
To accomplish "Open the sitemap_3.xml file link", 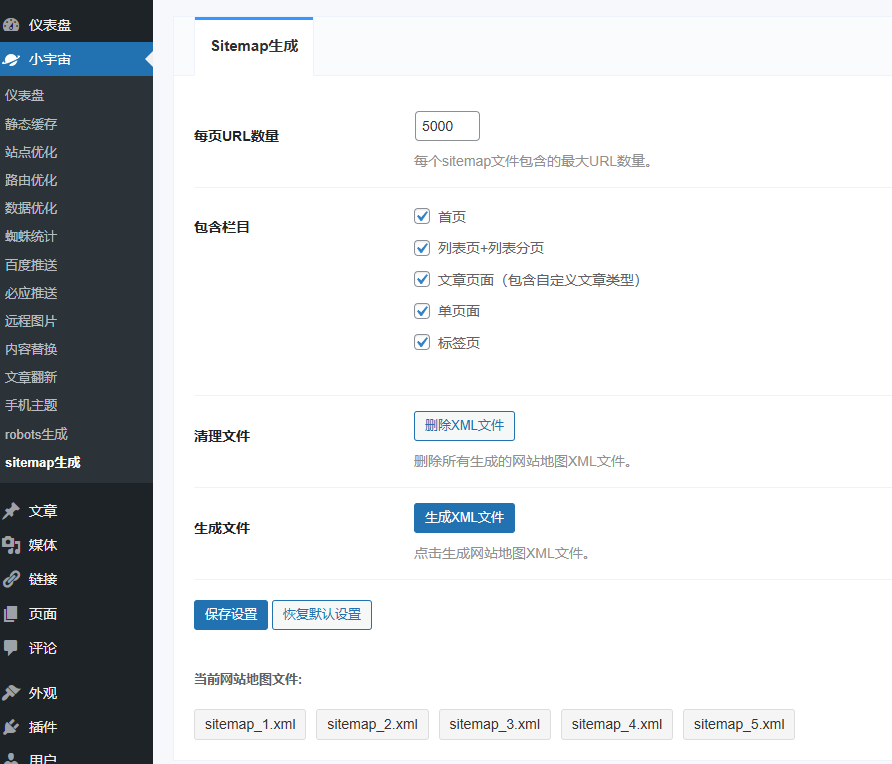I will click(494, 725).
